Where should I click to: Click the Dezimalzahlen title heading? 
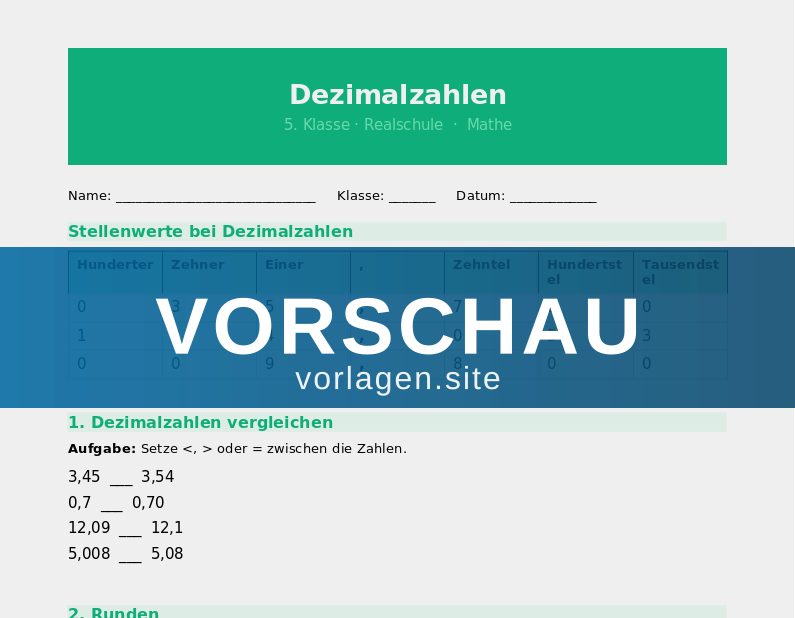click(398, 95)
